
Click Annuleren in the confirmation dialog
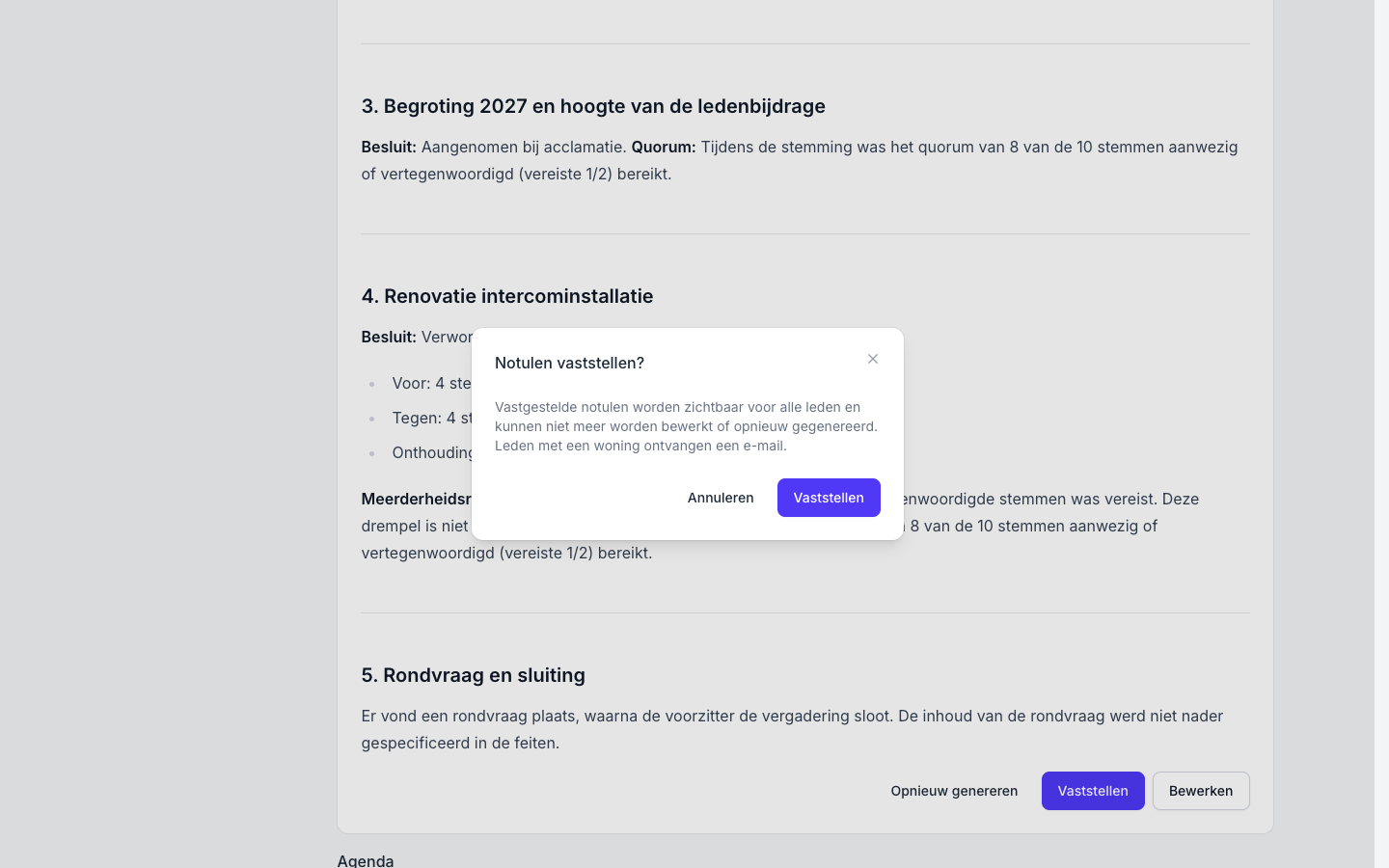(x=721, y=498)
